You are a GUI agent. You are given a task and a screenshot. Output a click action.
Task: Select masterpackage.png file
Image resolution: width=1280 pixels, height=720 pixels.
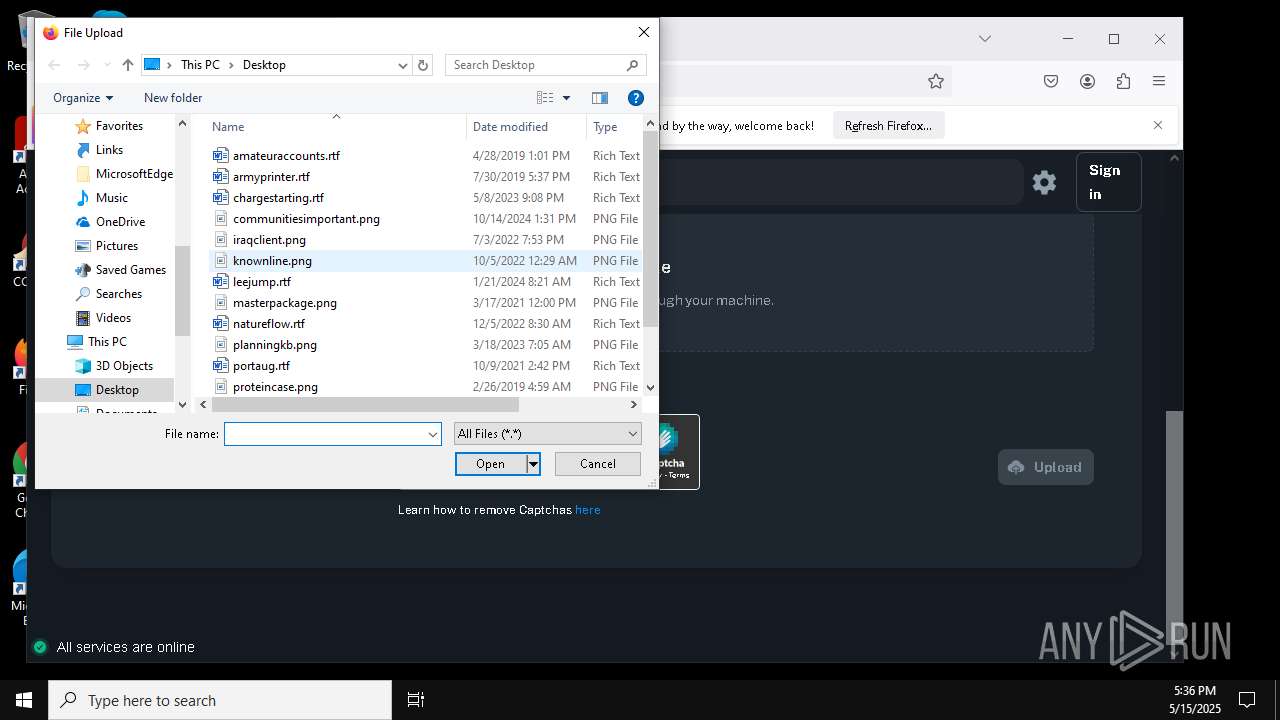285,303
